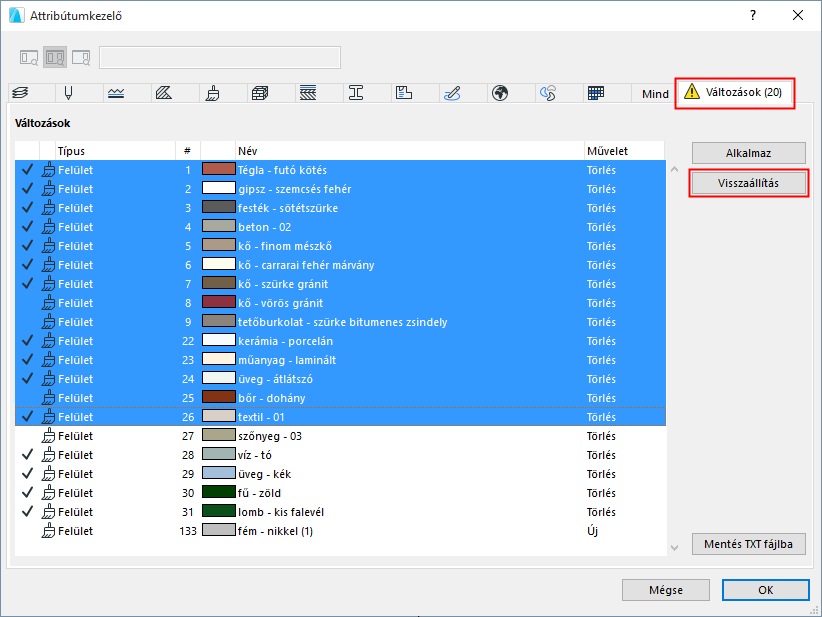The image size is (822, 617).
Task: Switch to the Mind tab
Action: [x=655, y=94]
